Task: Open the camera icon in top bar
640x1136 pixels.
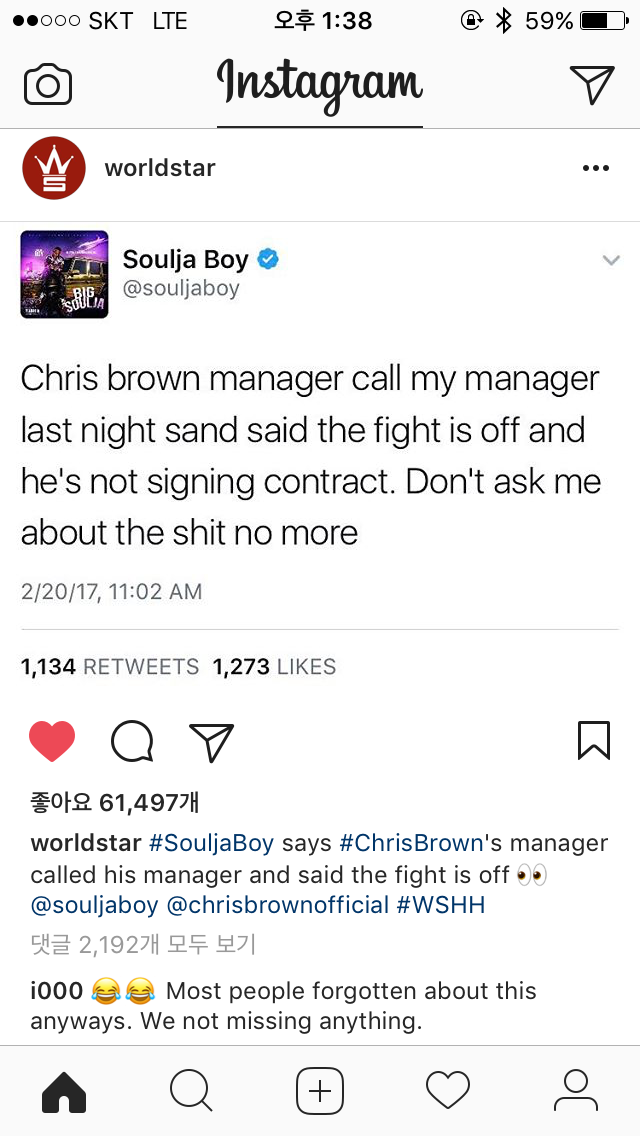Action: [x=48, y=85]
